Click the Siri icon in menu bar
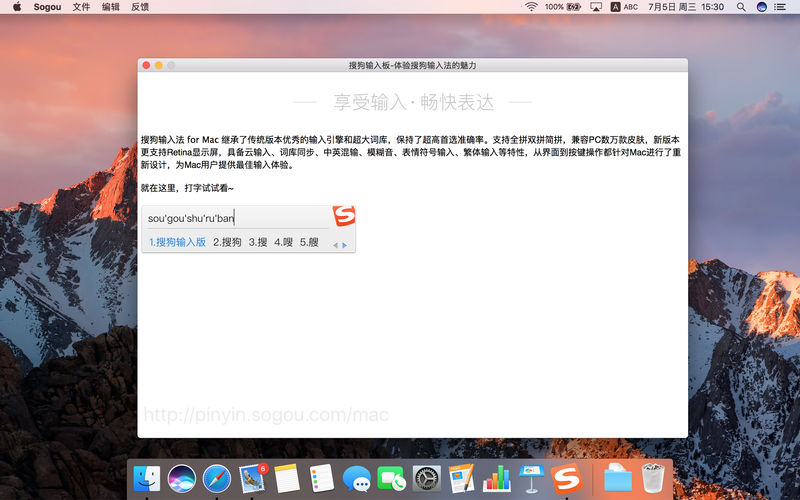This screenshot has width=800, height=500. pos(761,7)
